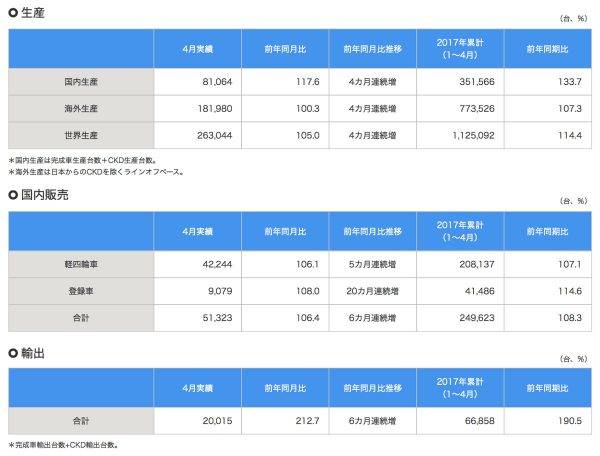Screen dimensions: 600x456
Task: Click the 2017年累計 header in 生産 table
Action: pyautogui.click(x=460, y=49)
